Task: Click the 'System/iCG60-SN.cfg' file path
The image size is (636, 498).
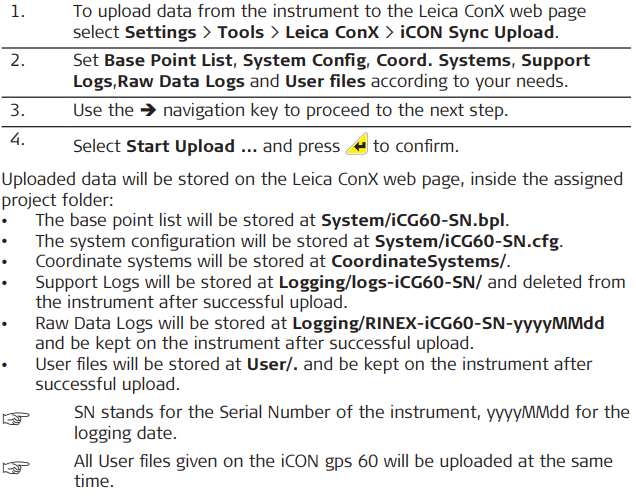Action: click(468, 241)
